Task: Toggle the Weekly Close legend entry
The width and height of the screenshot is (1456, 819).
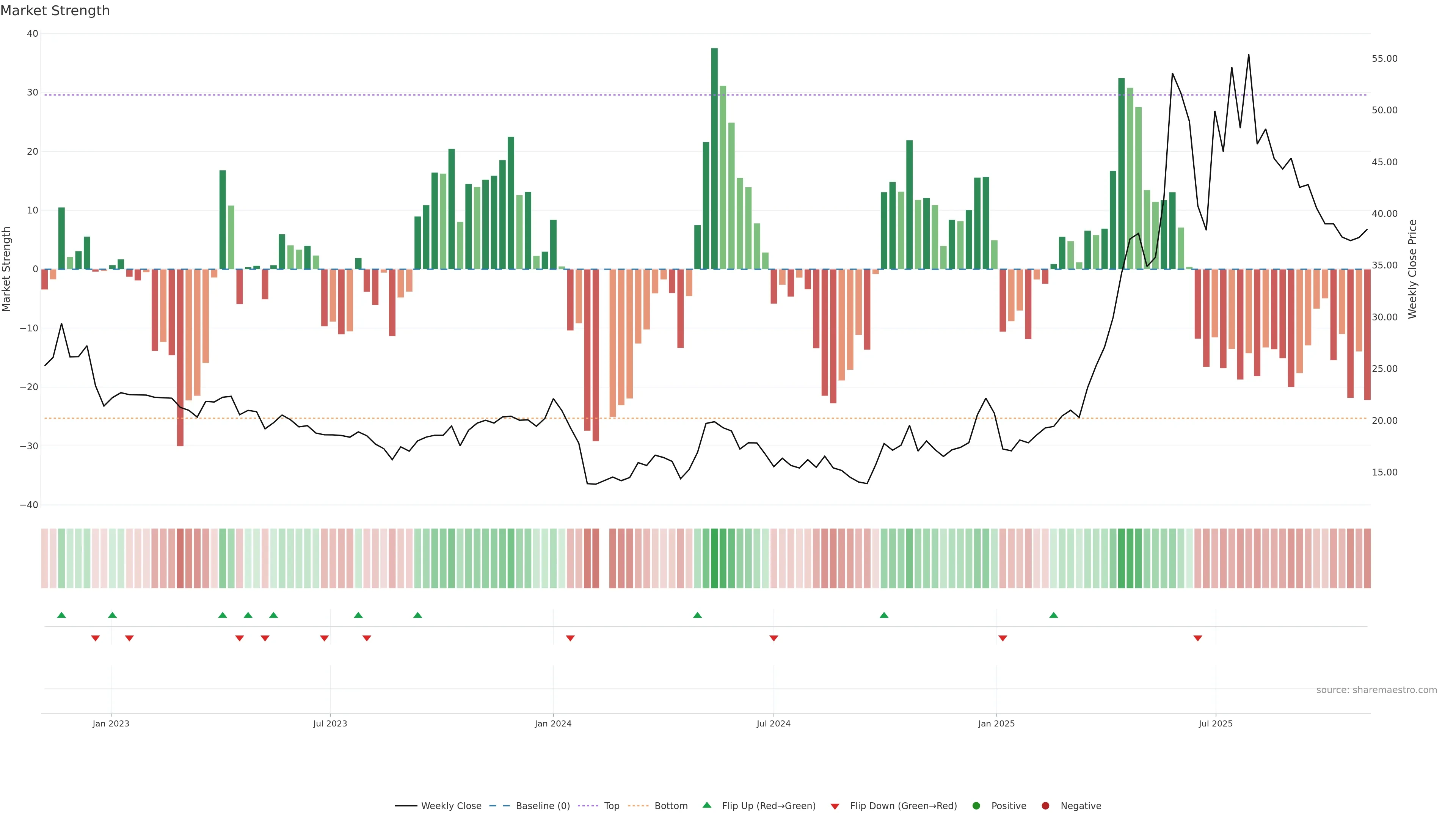Action: [x=450, y=805]
